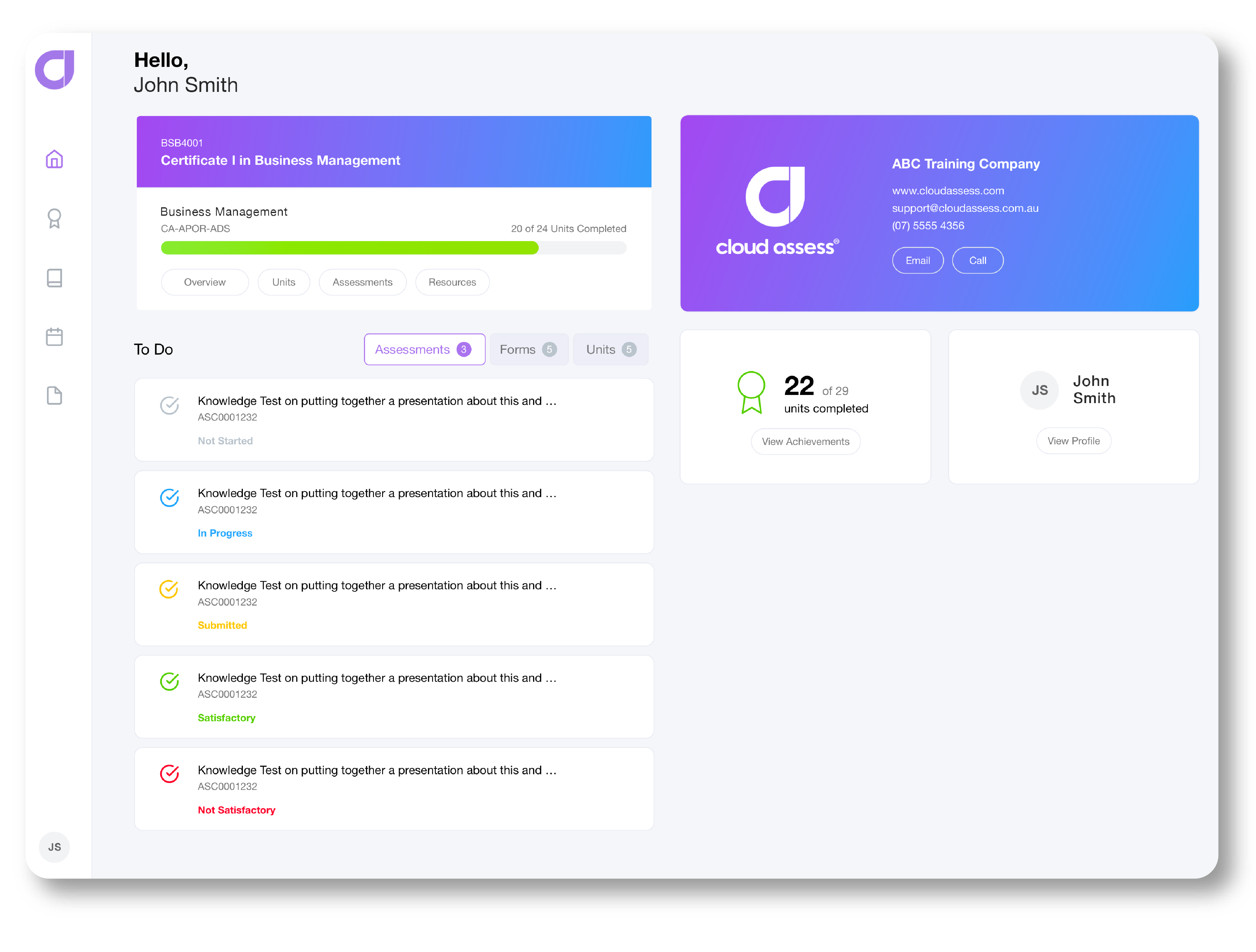Open the book icon in sidebar

pos(55,278)
